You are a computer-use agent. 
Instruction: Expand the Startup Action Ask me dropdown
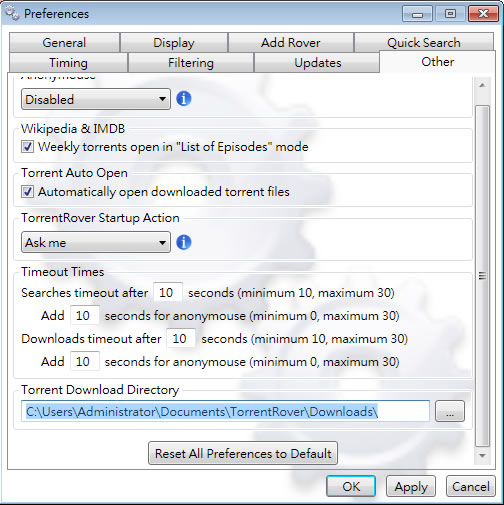coord(96,242)
